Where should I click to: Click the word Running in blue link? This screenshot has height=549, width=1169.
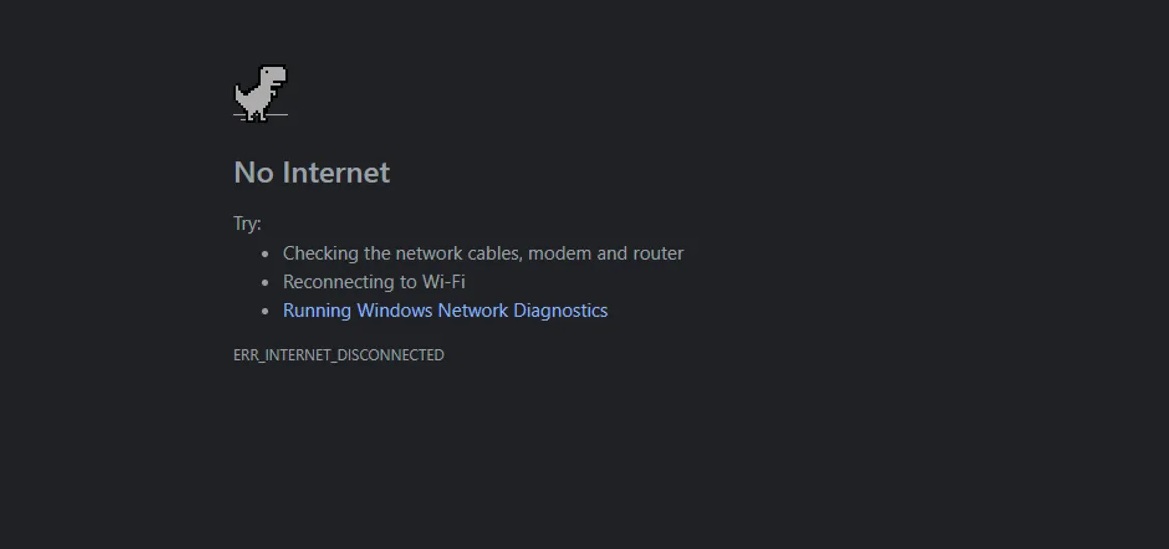[317, 310]
